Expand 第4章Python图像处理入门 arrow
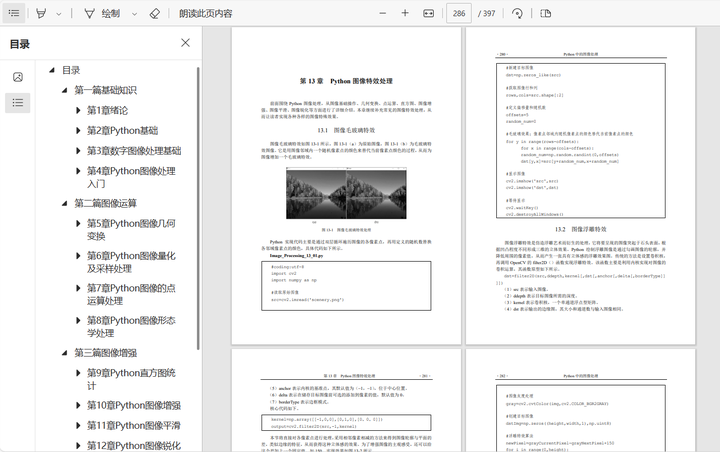Screen dimensions: 720x452 [x=78, y=171]
